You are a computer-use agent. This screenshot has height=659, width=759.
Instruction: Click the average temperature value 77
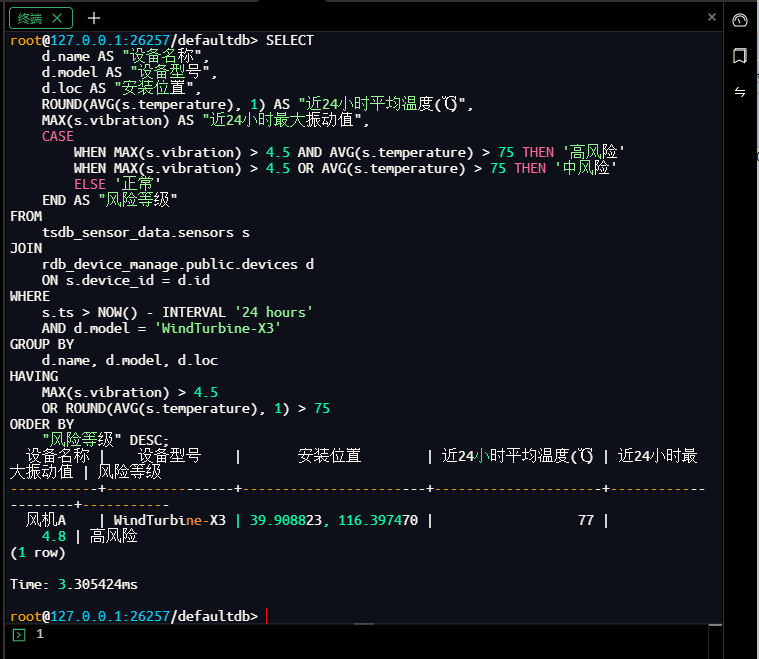tap(586, 521)
